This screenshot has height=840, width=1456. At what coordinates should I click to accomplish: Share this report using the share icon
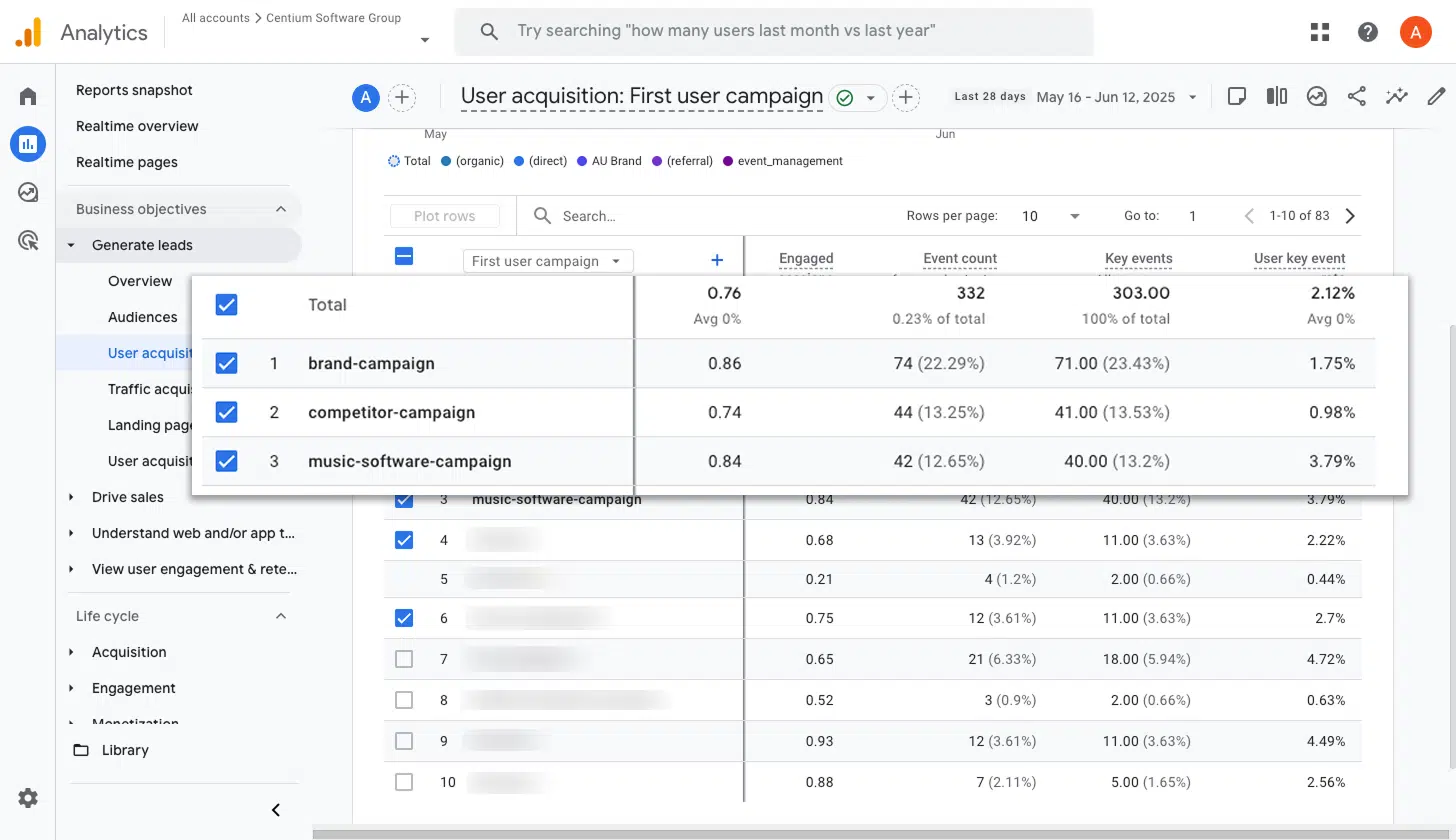(x=1356, y=96)
